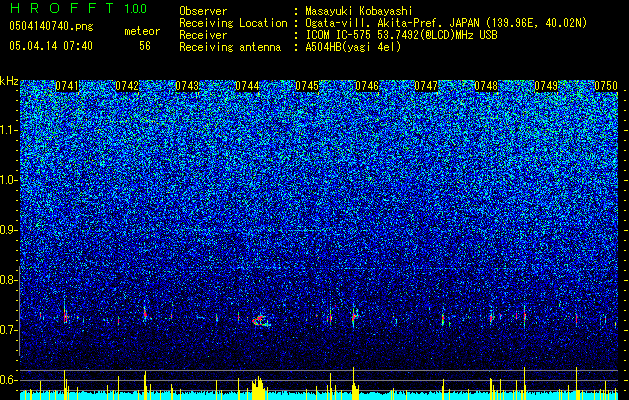Click the 0742 time marker
Screen dimensions: 629x400
click(127, 86)
